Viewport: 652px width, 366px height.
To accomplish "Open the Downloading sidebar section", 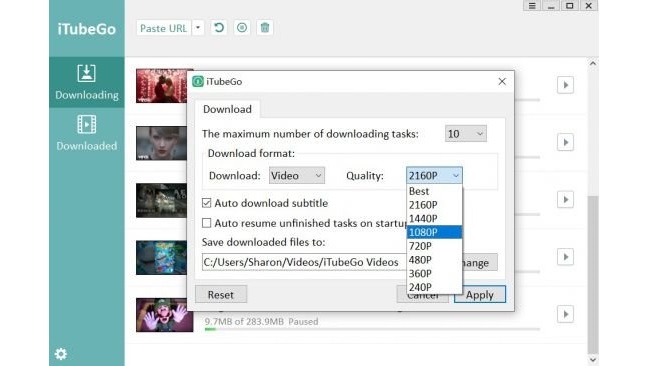I will 86,82.
